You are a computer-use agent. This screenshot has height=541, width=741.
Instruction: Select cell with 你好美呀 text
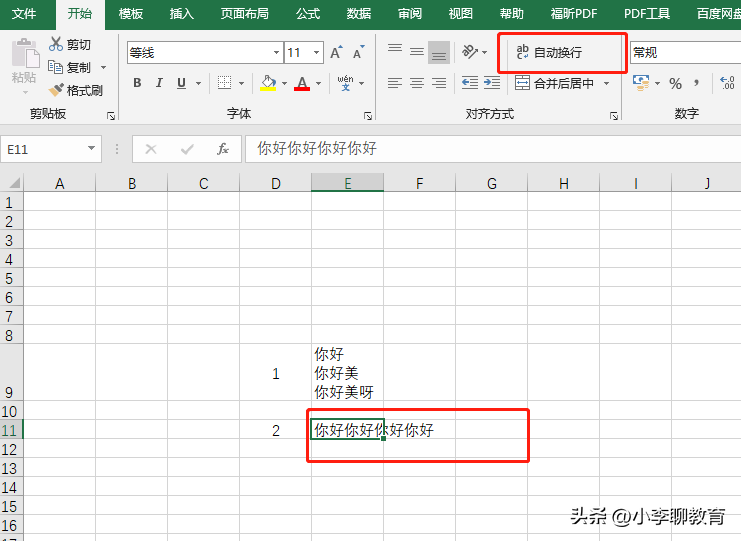pyautogui.click(x=347, y=372)
